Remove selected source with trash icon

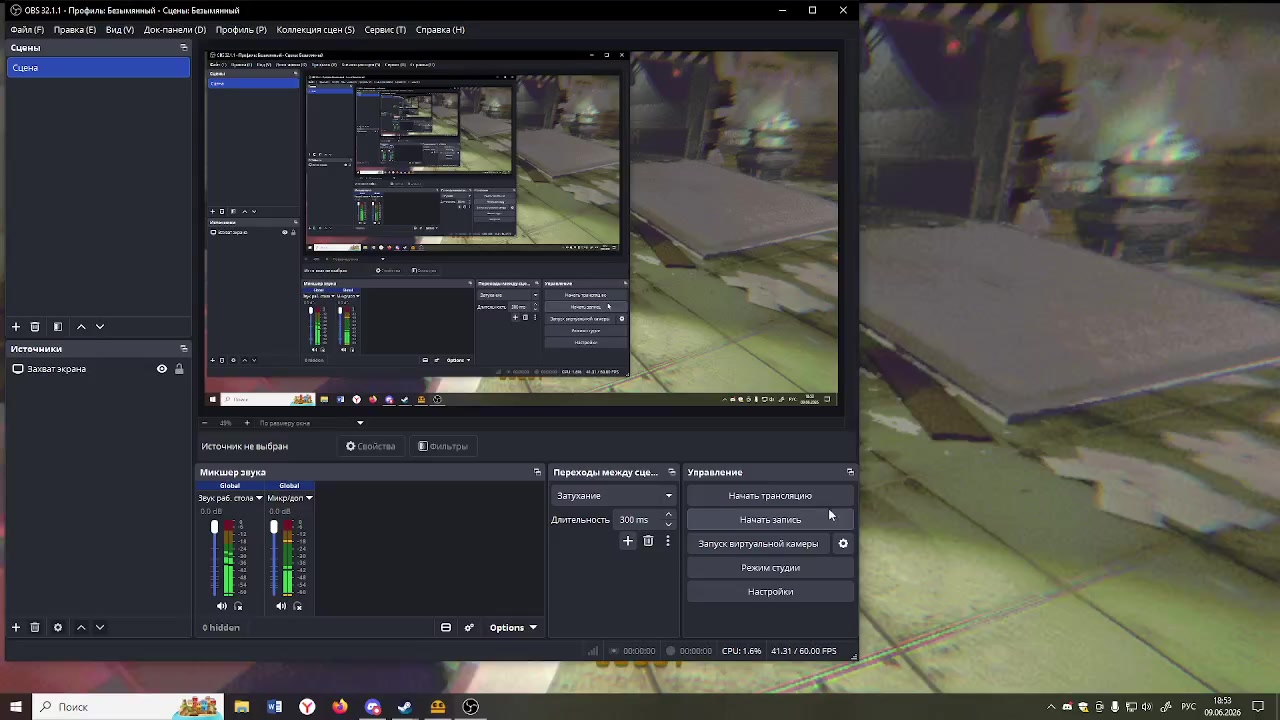point(35,627)
